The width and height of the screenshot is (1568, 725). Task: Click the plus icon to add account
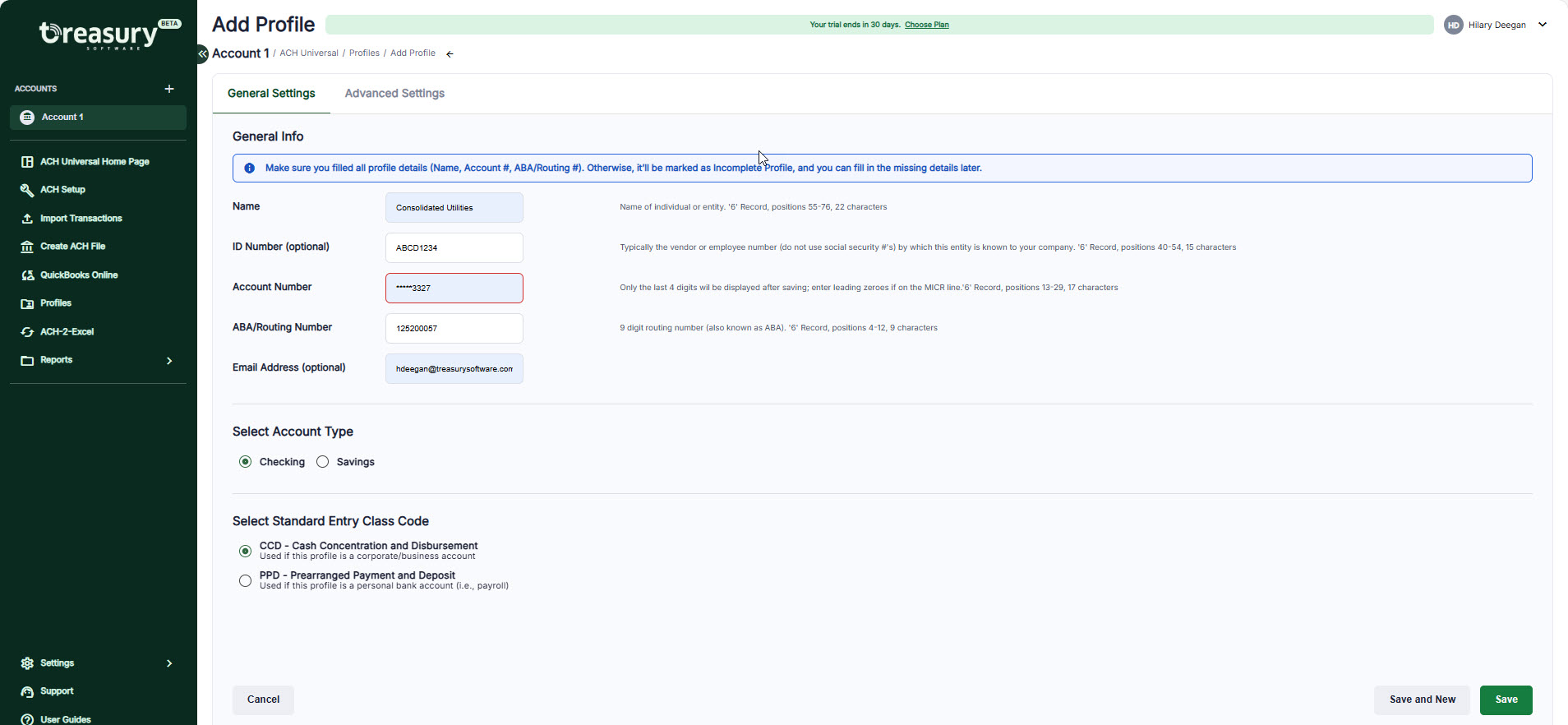pos(169,89)
